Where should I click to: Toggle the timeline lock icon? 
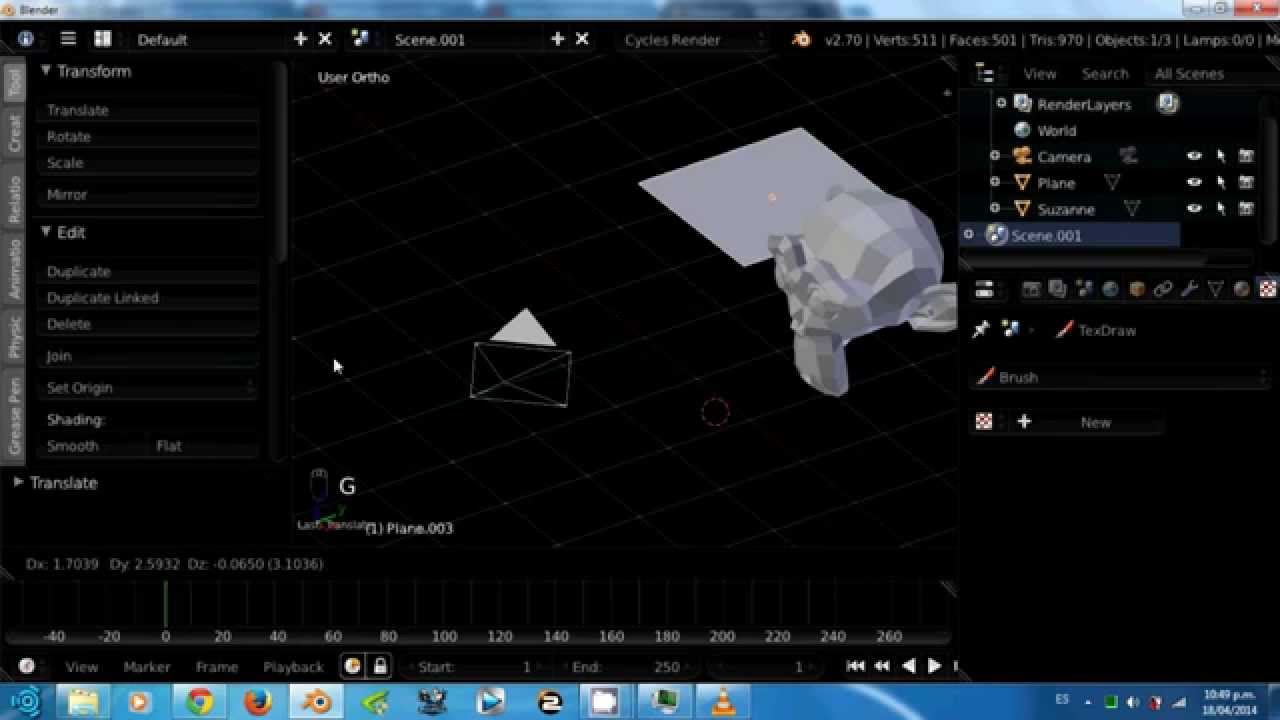tap(380, 666)
